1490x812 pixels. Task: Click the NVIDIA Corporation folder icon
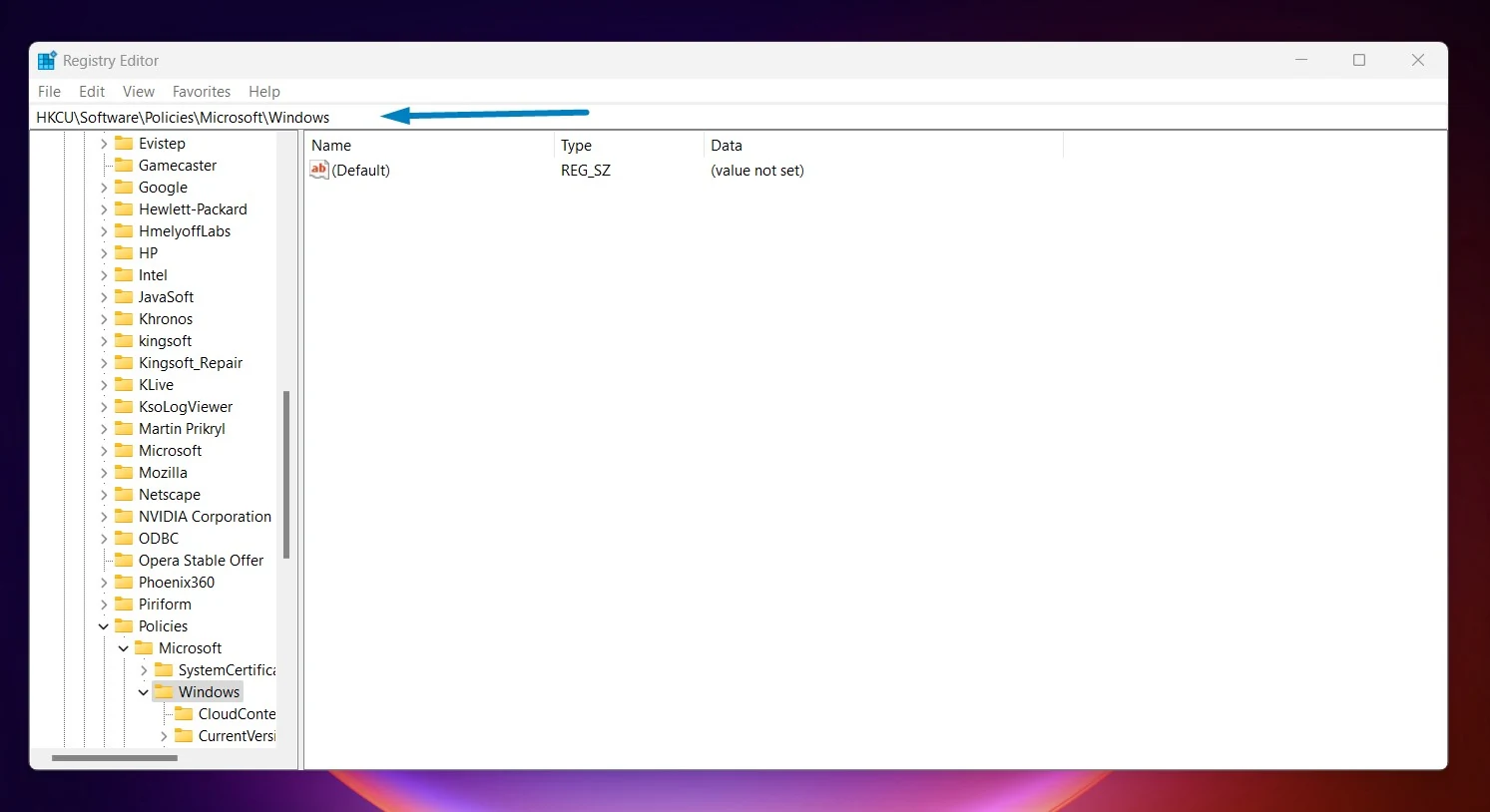(124, 517)
